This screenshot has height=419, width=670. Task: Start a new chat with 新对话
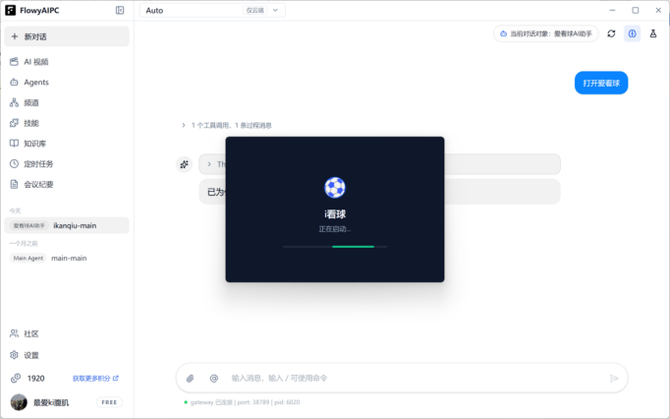pos(67,37)
